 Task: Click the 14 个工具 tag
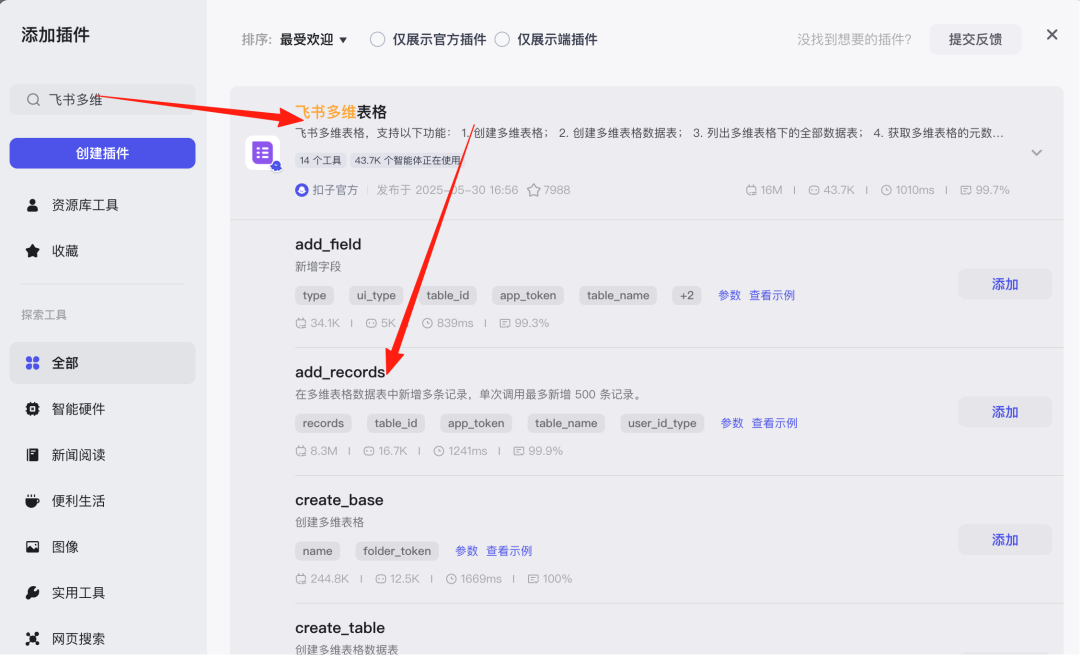(320, 160)
